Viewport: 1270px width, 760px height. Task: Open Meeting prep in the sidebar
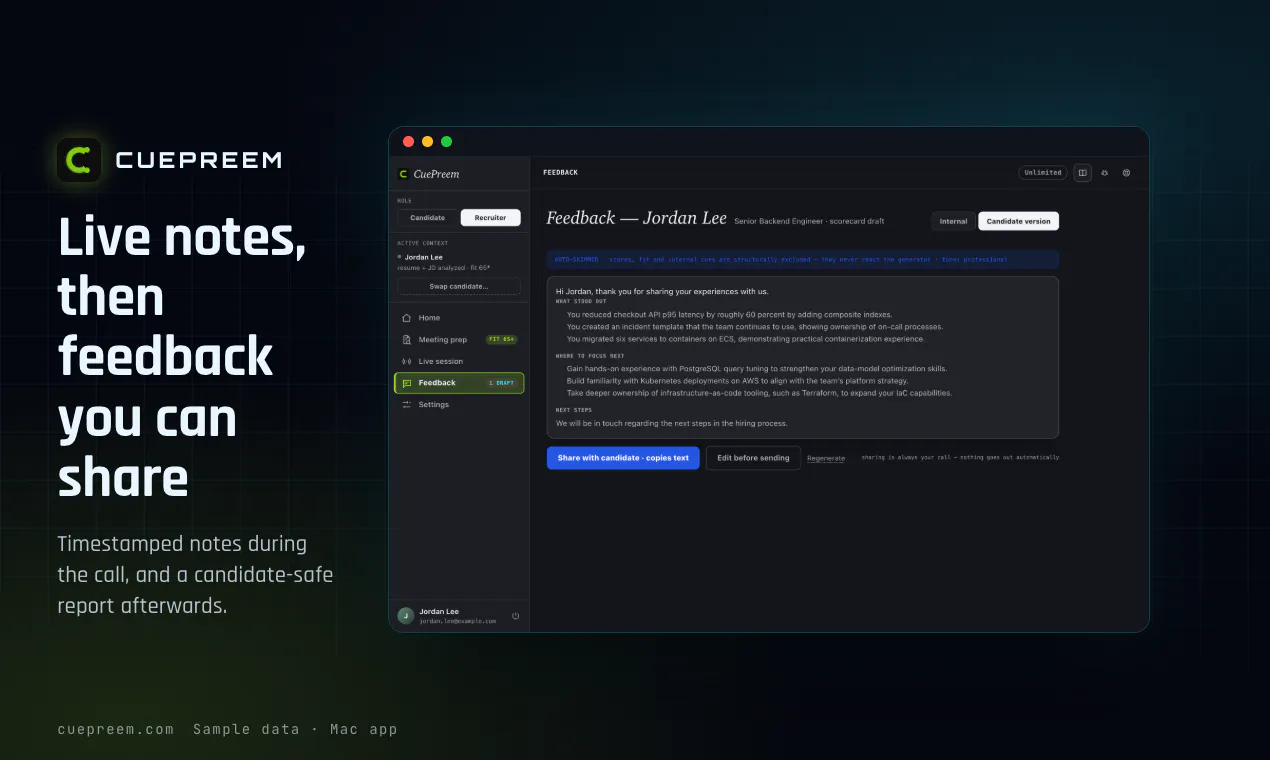point(459,340)
